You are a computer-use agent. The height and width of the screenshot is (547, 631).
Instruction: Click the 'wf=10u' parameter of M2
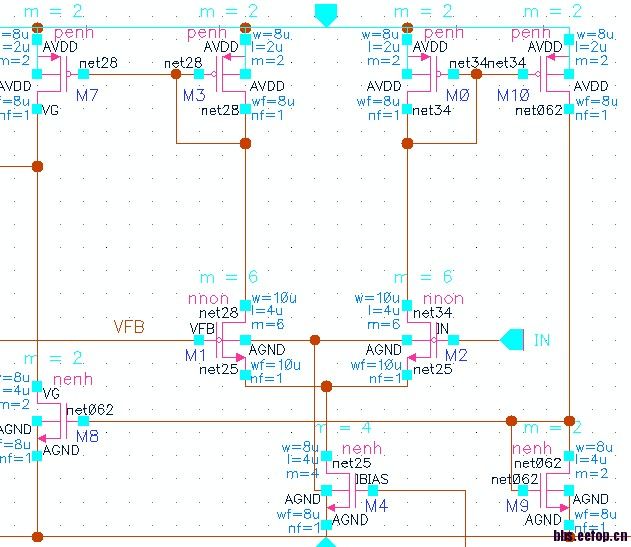coord(376,365)
